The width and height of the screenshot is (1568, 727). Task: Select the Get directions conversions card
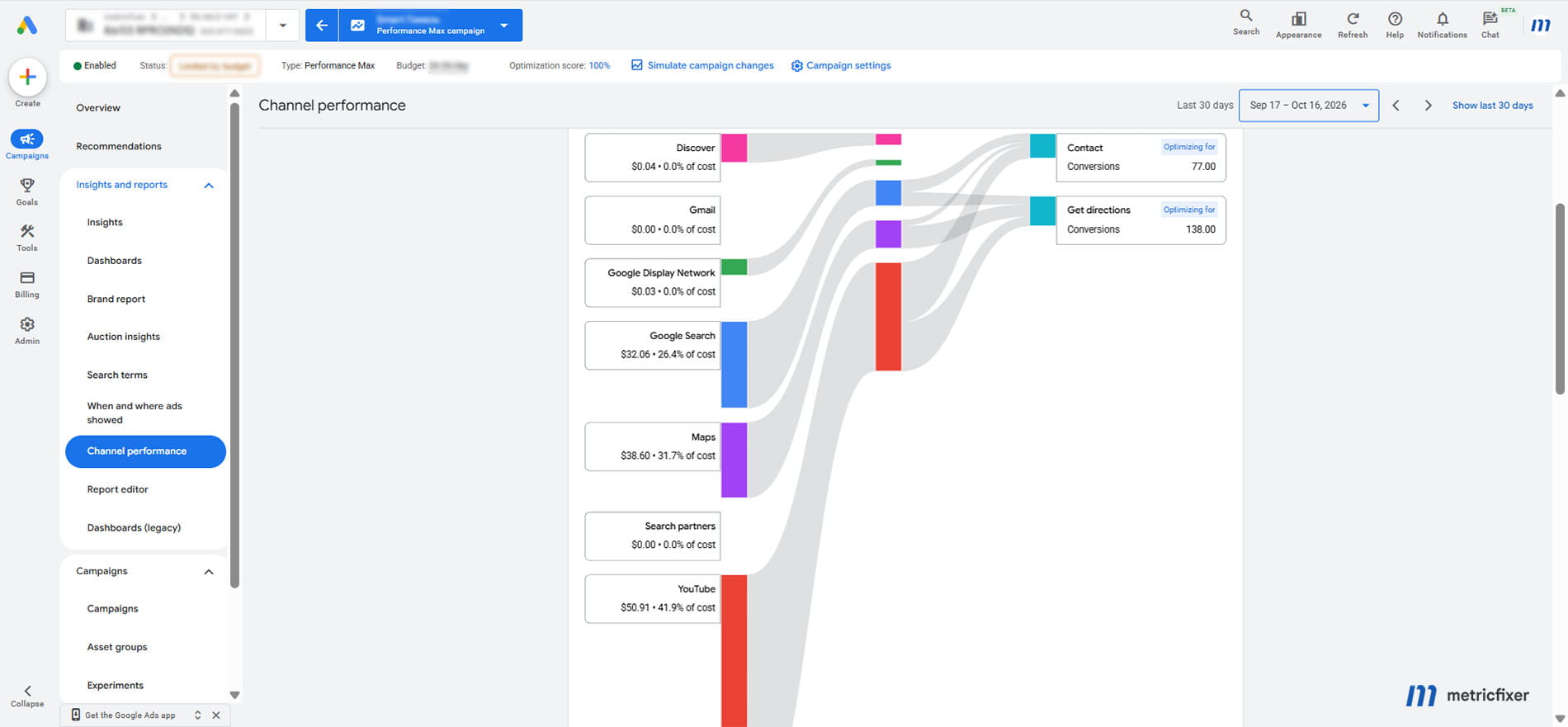pos(1141,220)
